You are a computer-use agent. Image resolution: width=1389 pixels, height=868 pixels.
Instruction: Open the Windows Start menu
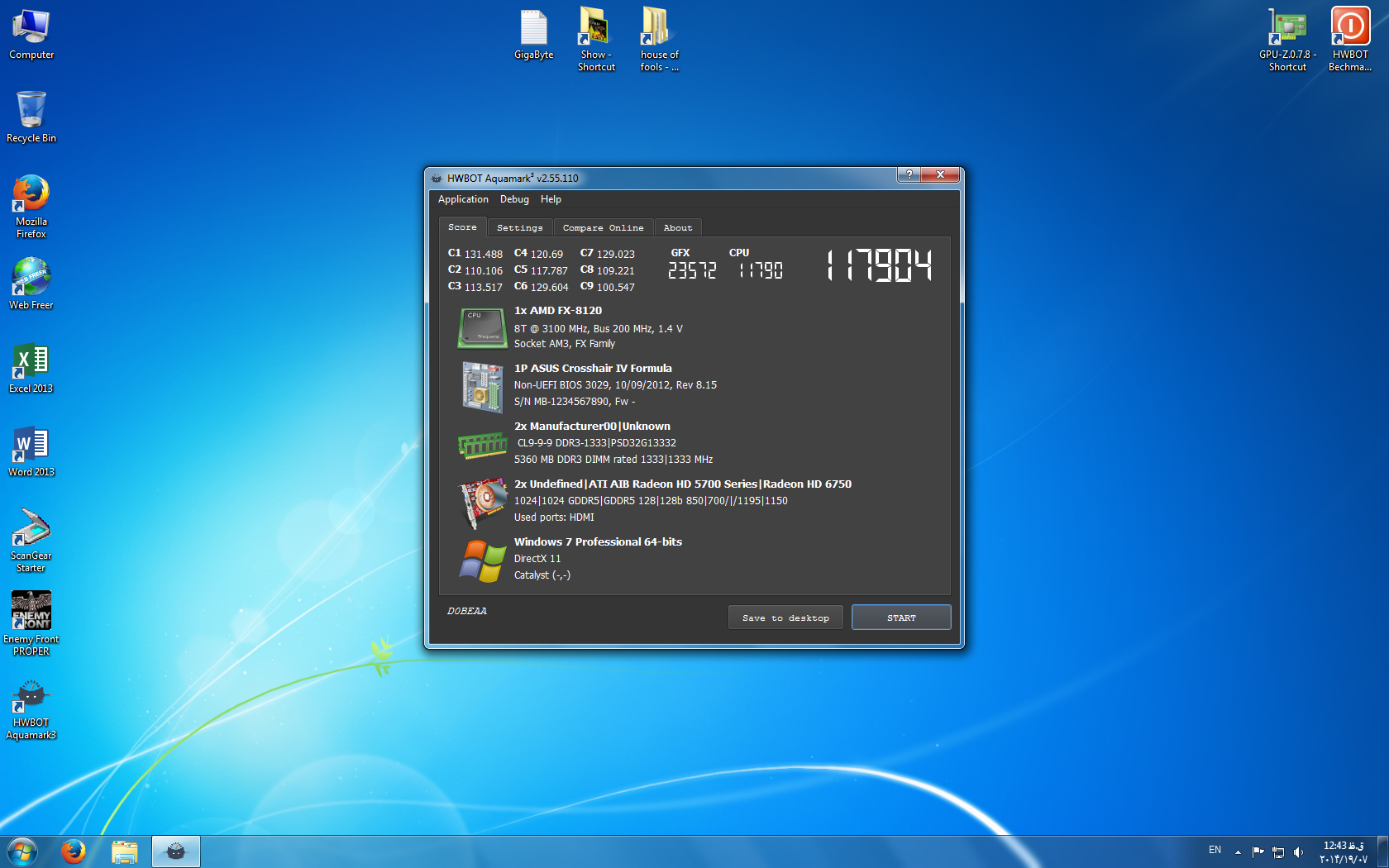[22, 851]
